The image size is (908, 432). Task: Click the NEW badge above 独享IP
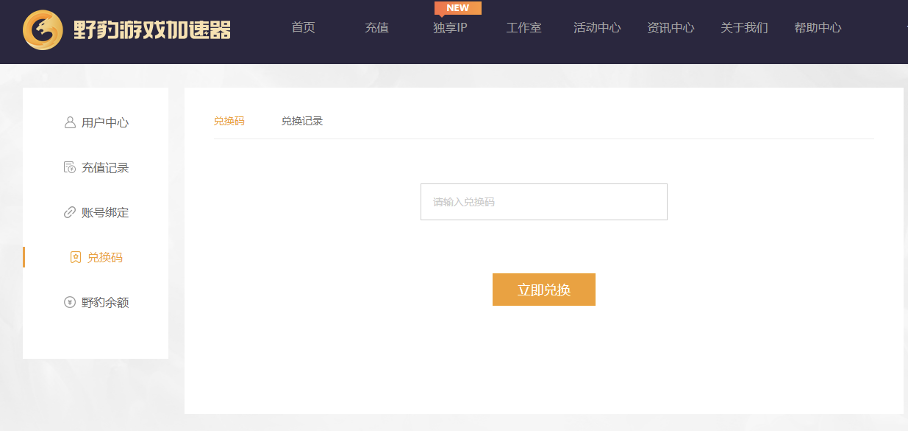(x=457, y=8)
